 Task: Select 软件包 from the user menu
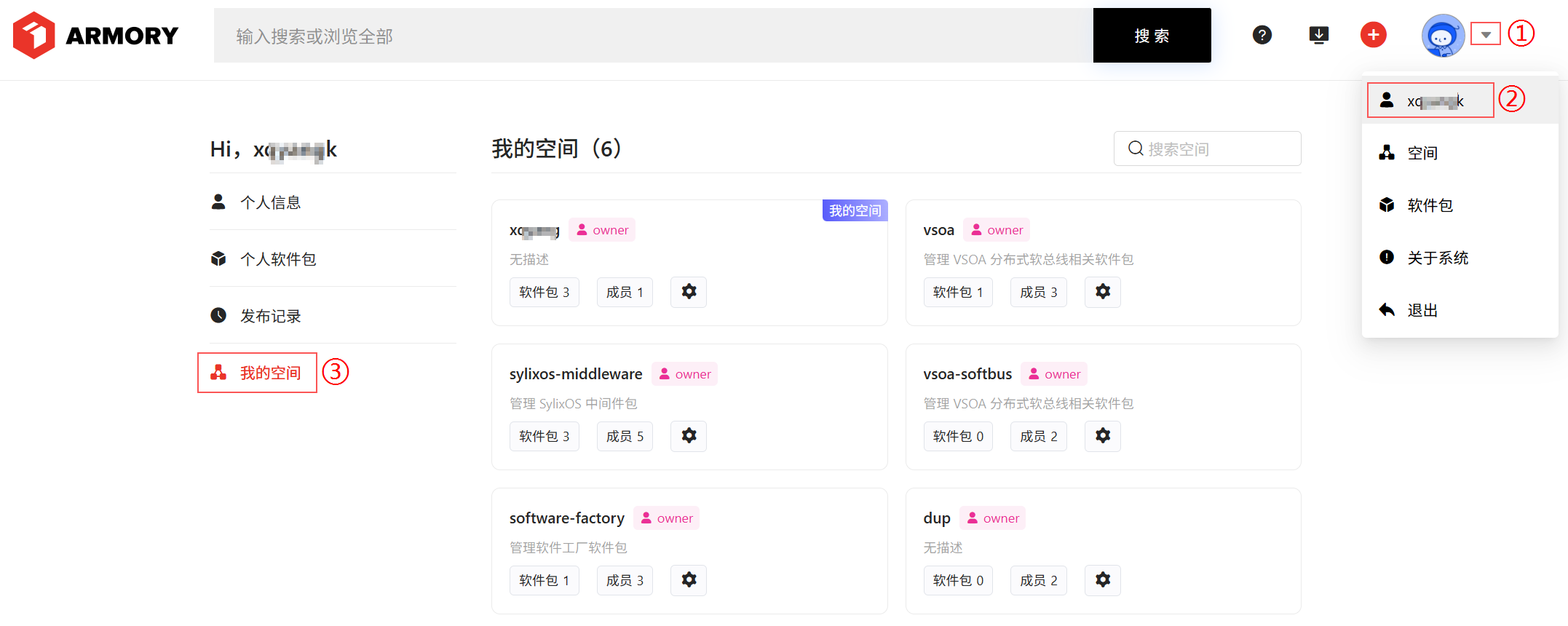point(1429,205)
